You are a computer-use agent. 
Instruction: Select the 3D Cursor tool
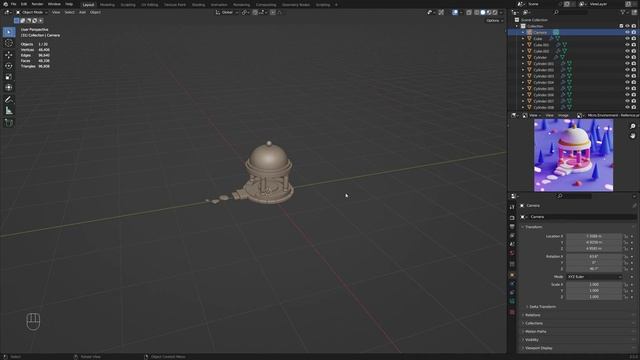pos(9,43)
